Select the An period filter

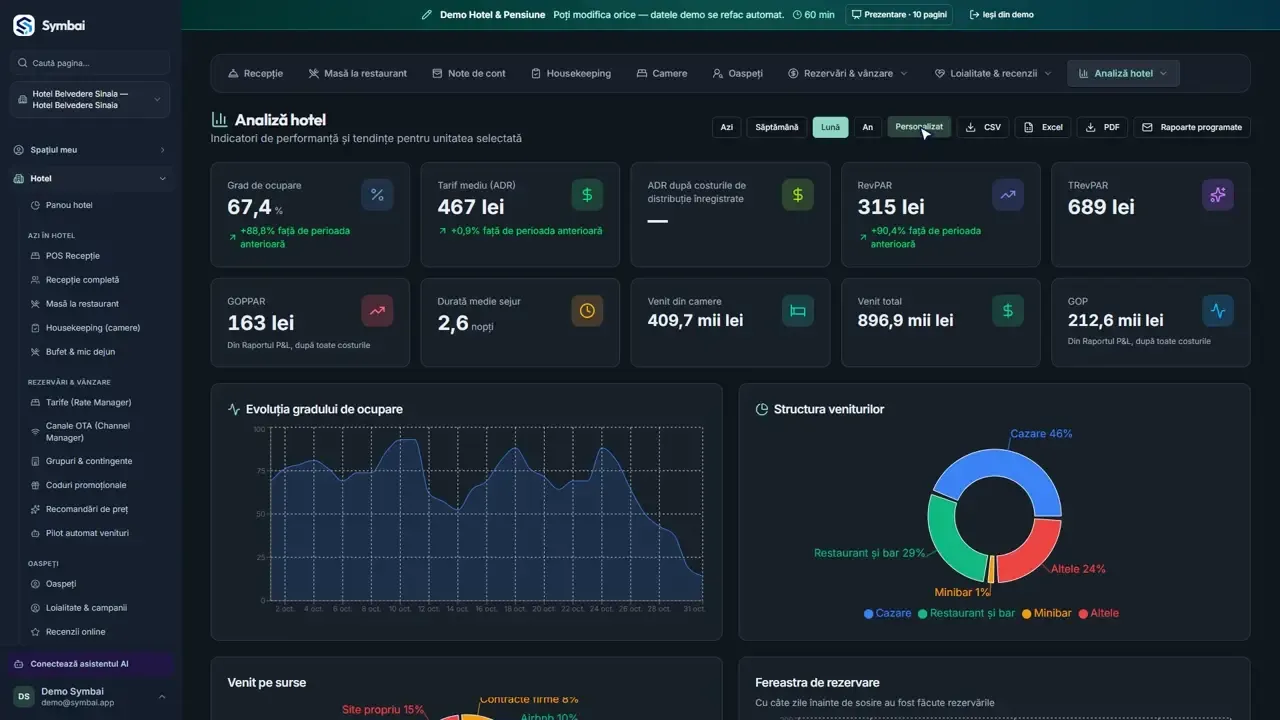point(868,127)
